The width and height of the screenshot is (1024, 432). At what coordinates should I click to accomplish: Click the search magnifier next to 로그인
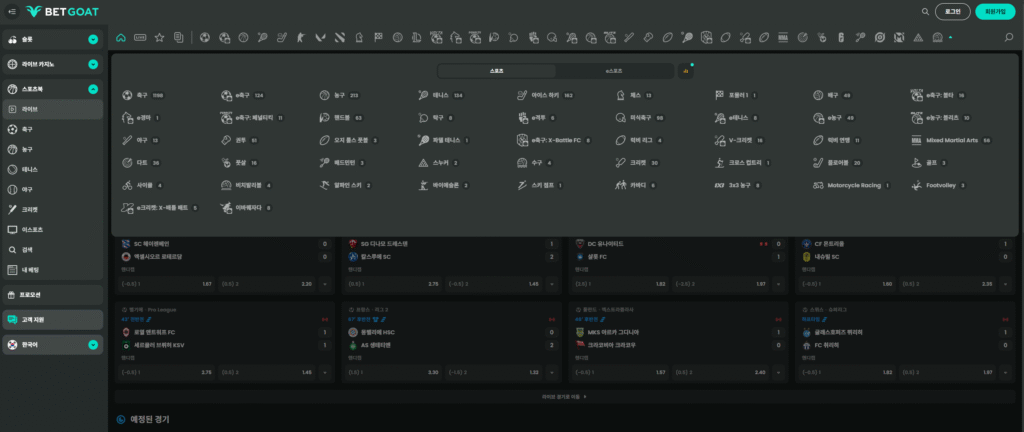[925, 12]
